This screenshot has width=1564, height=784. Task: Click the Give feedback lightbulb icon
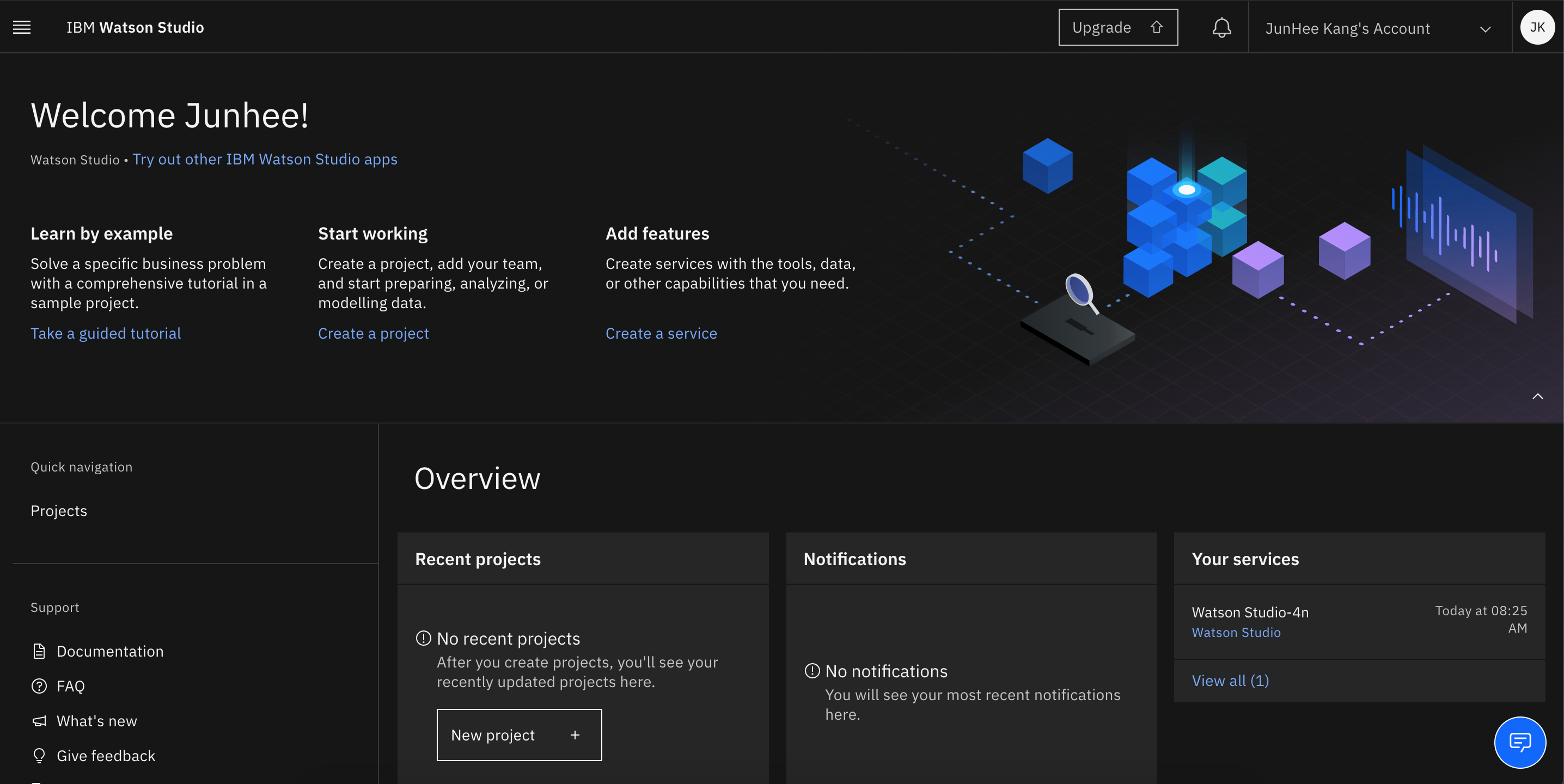(x=39, y=756)
